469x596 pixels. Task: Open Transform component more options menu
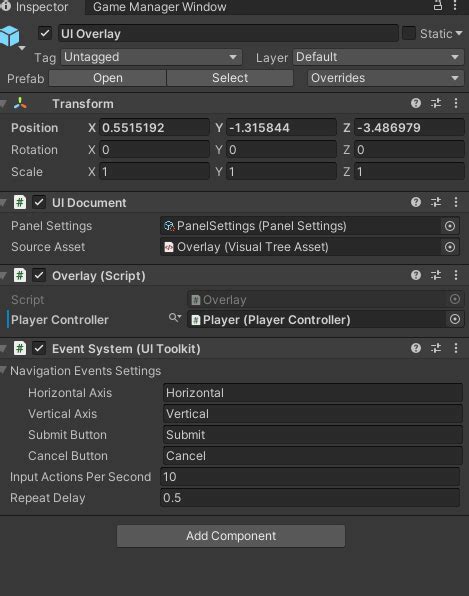[x=456, y=103]
